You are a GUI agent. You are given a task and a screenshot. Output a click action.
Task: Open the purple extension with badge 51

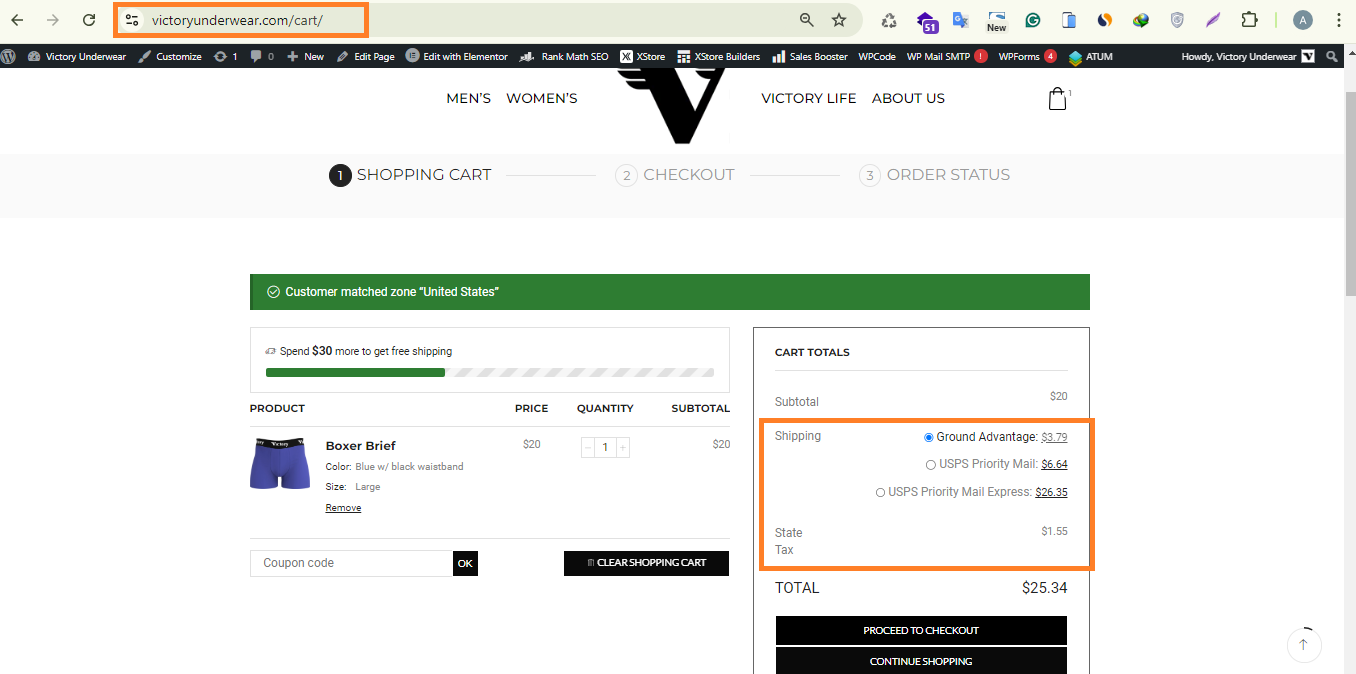(927, 21)
